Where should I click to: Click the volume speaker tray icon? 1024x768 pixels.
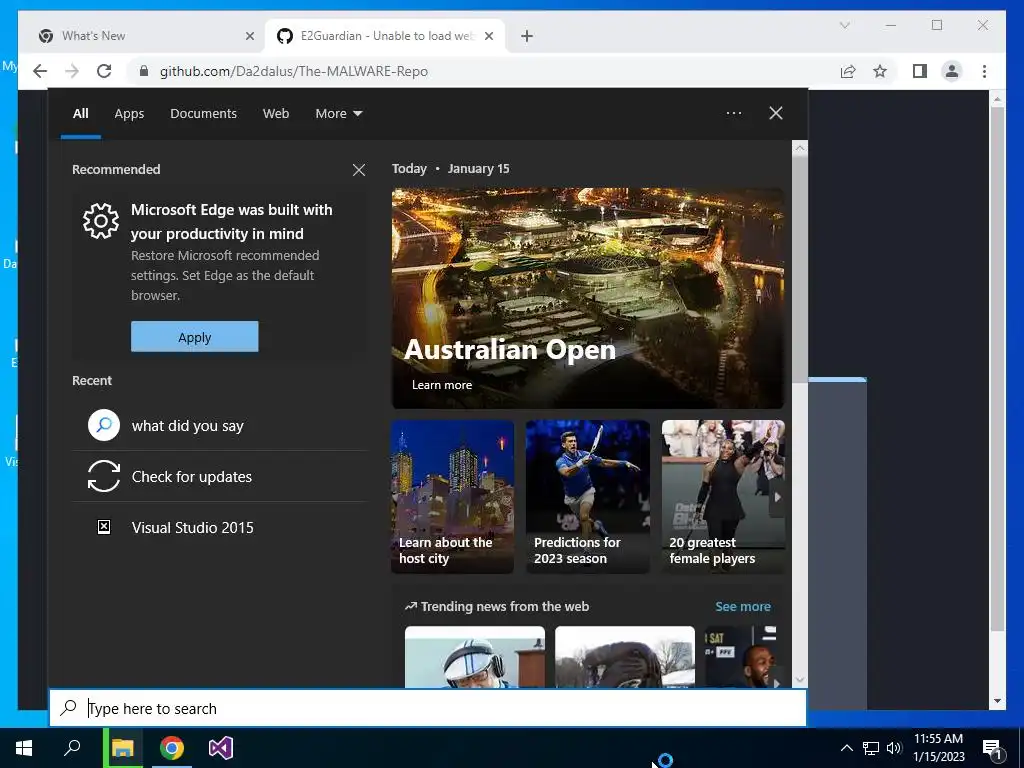(894, 748)
